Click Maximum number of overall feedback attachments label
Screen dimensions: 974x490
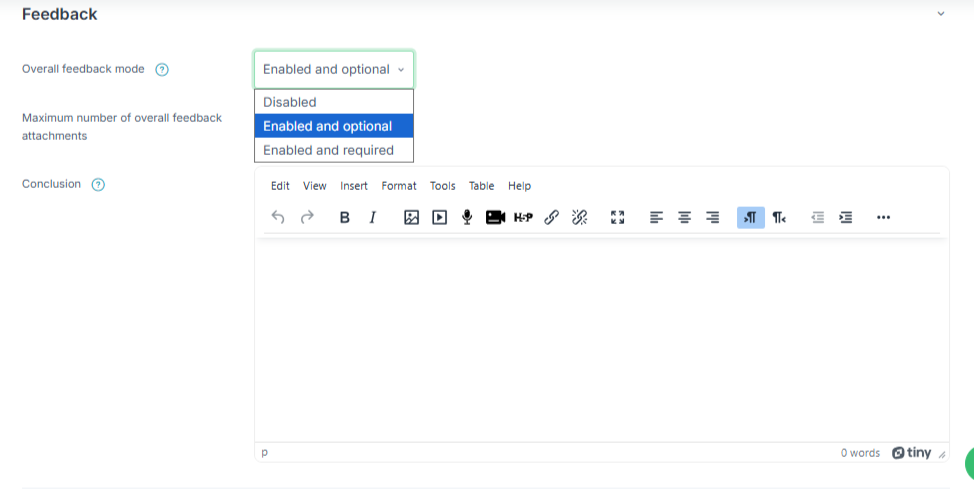[122, 127]
